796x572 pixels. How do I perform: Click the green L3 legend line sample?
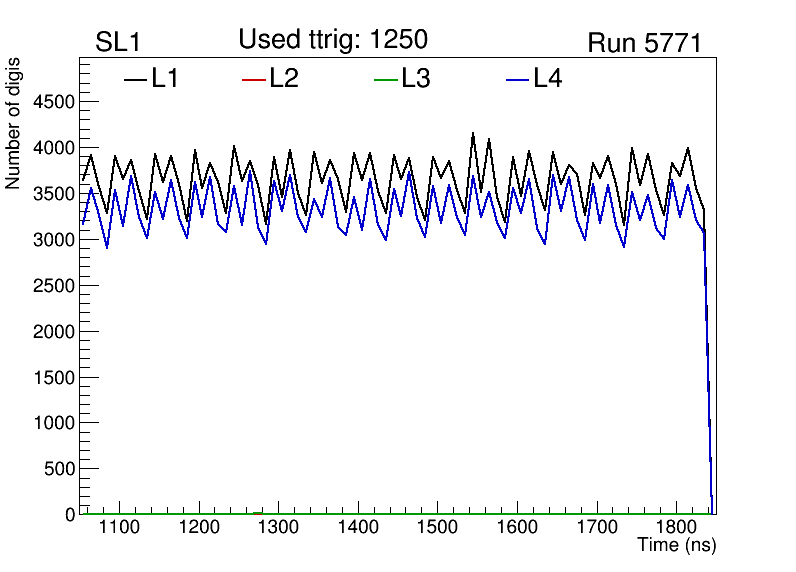pyautogui.click(x=385, y=79)
